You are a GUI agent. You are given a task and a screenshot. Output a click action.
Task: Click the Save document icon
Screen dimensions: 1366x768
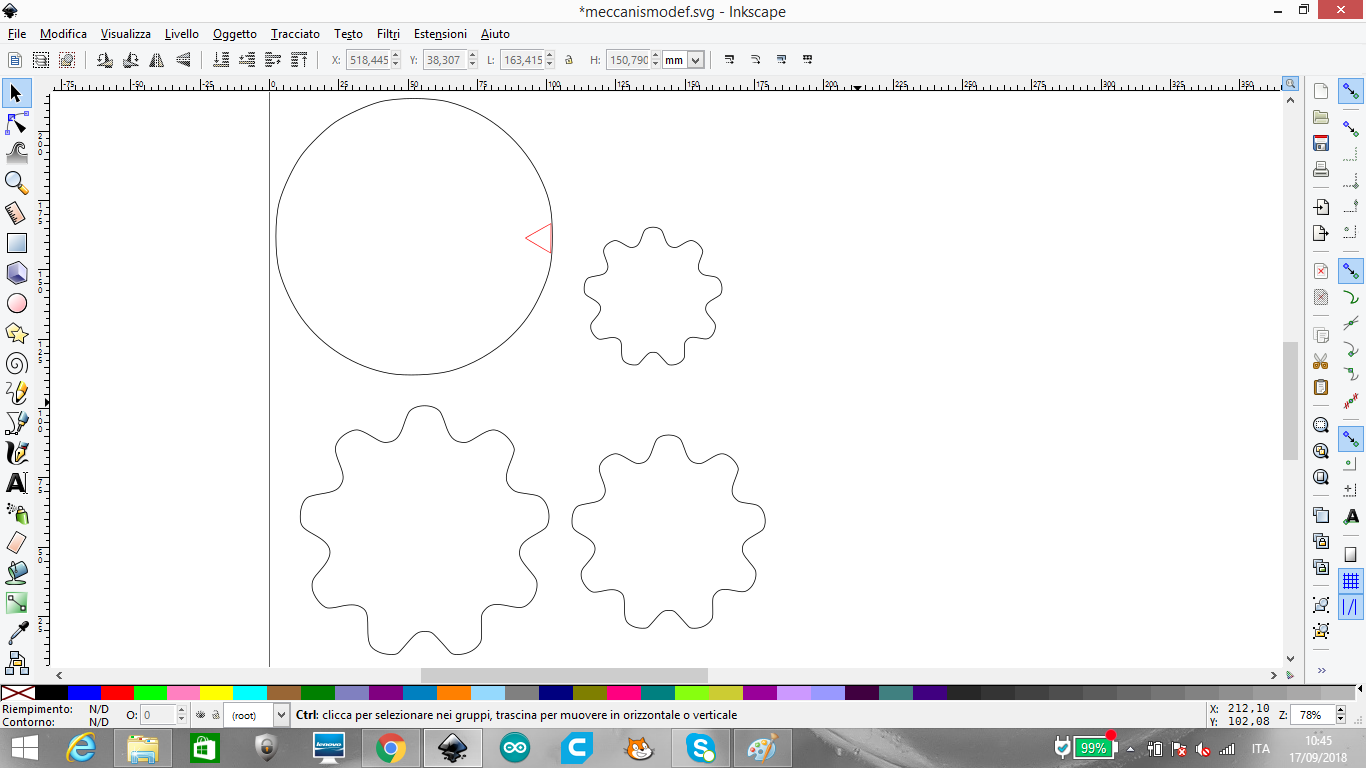[1321, 143]
